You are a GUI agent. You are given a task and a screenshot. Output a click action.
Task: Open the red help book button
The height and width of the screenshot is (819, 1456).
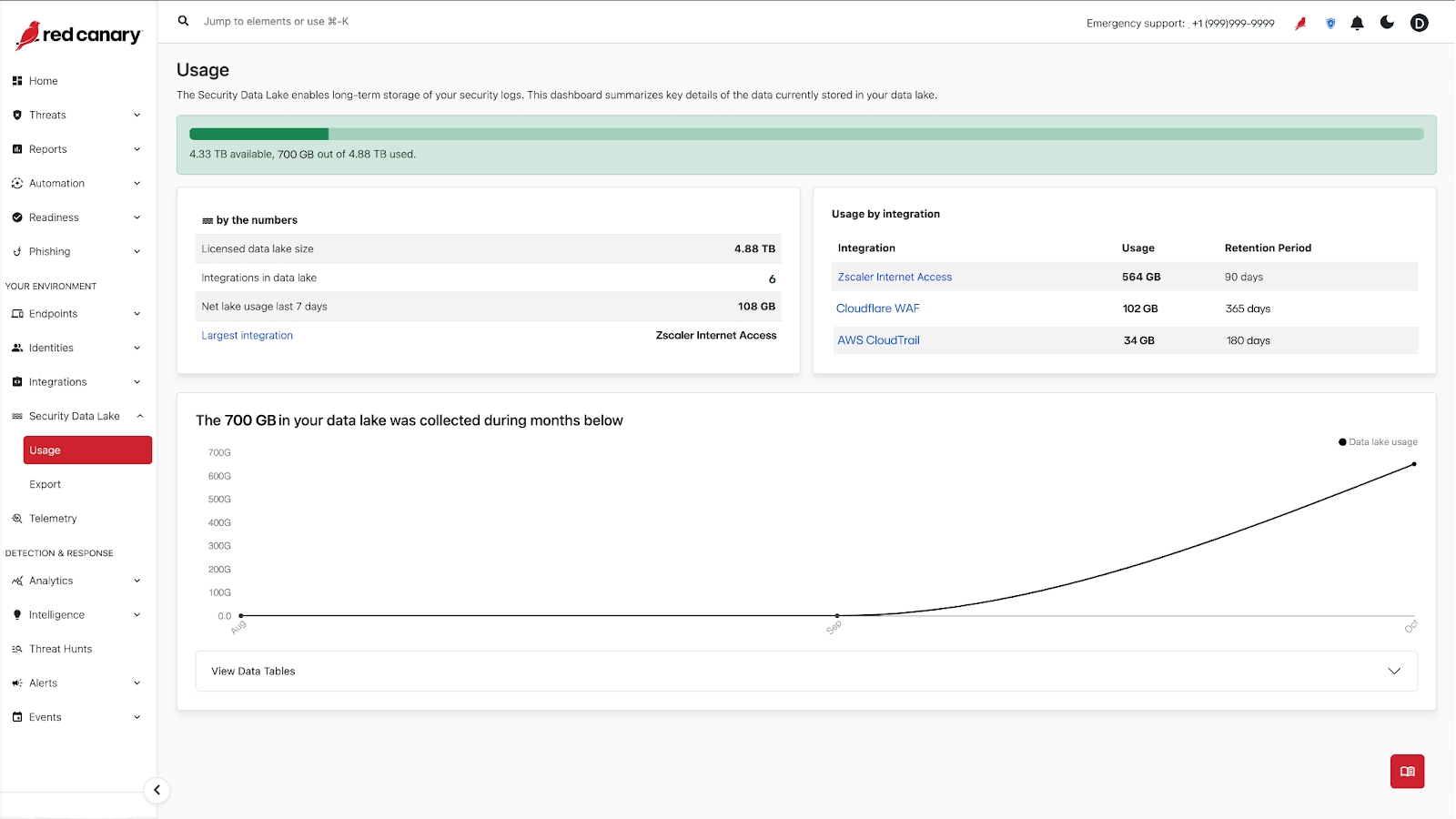pos(1407,772)
